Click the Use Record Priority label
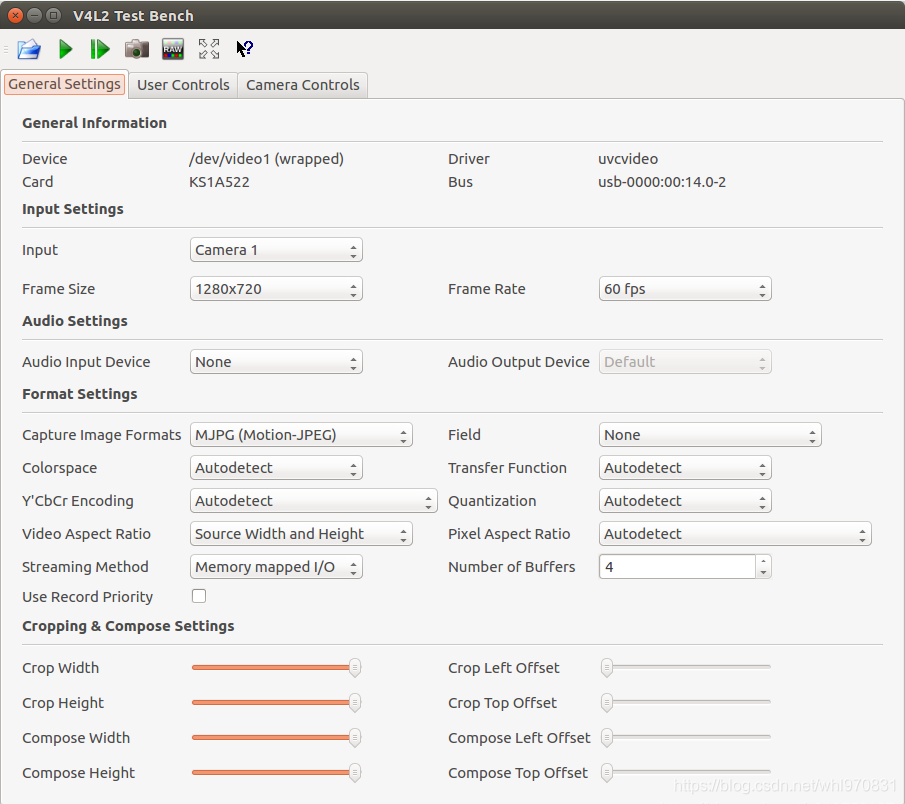The height and width of the screenshot is (804, 905). 88,597
